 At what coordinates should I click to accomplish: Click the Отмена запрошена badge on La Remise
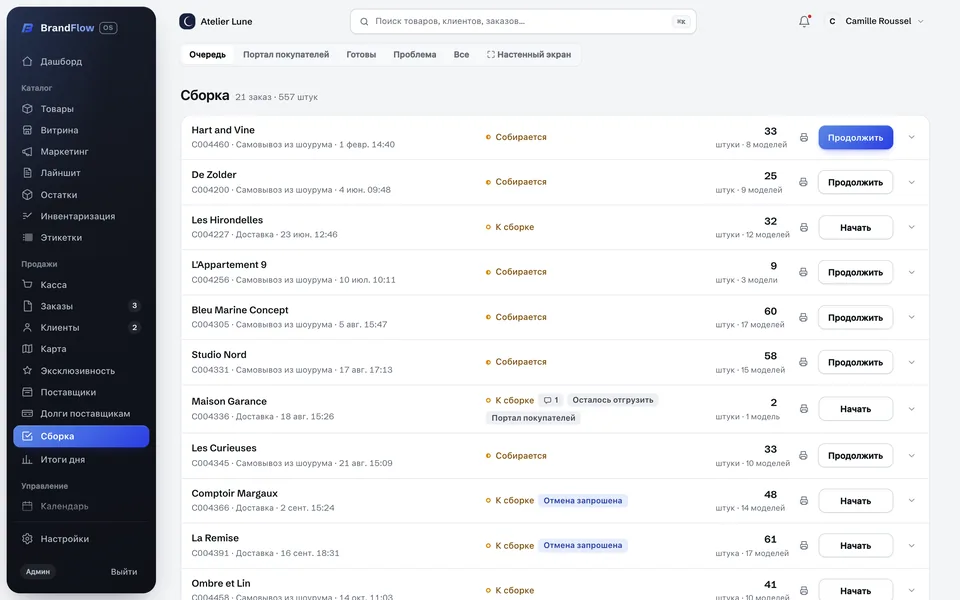pyautogui.click(x=583, y=545)
